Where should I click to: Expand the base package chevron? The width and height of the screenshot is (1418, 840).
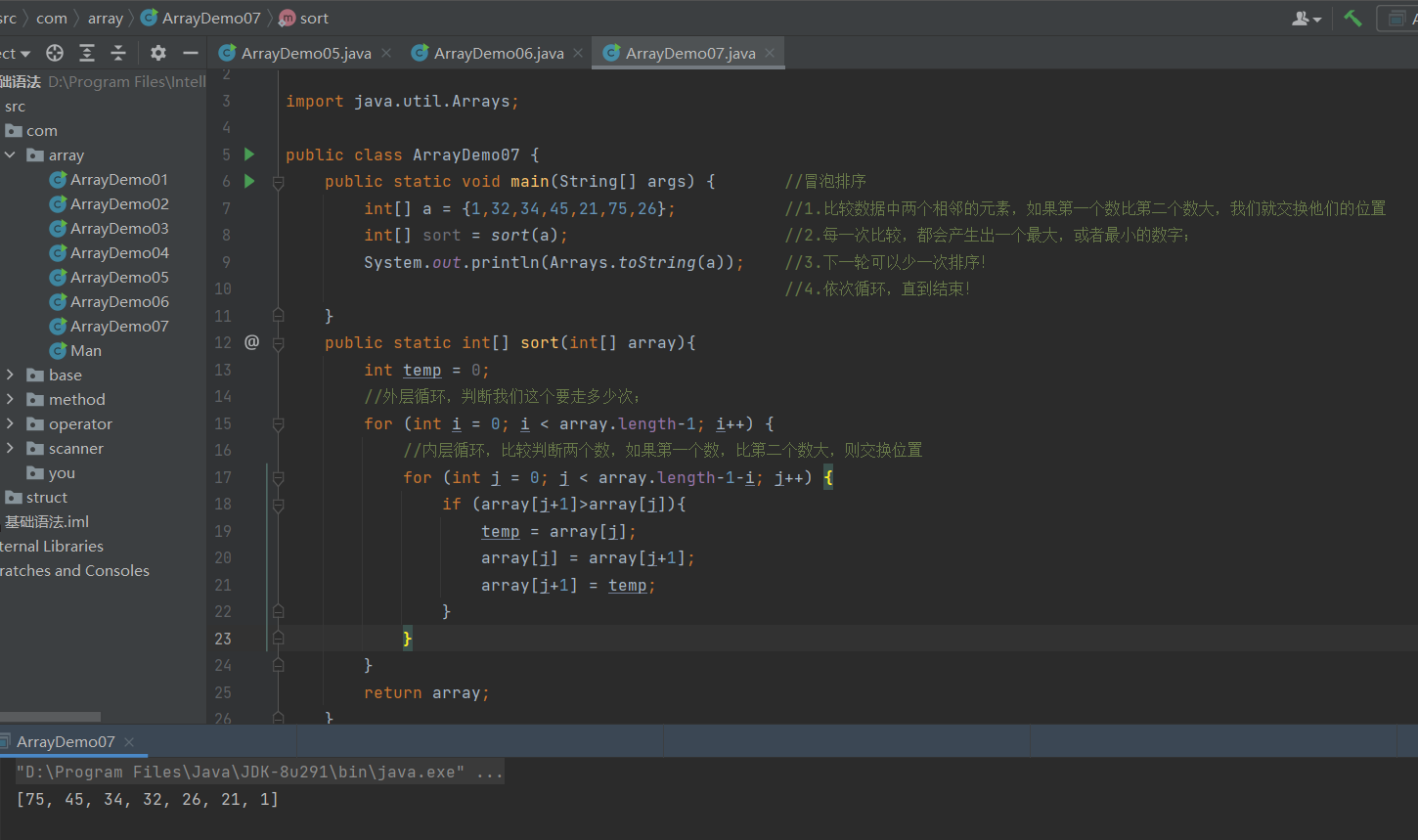tap(10, 375)
